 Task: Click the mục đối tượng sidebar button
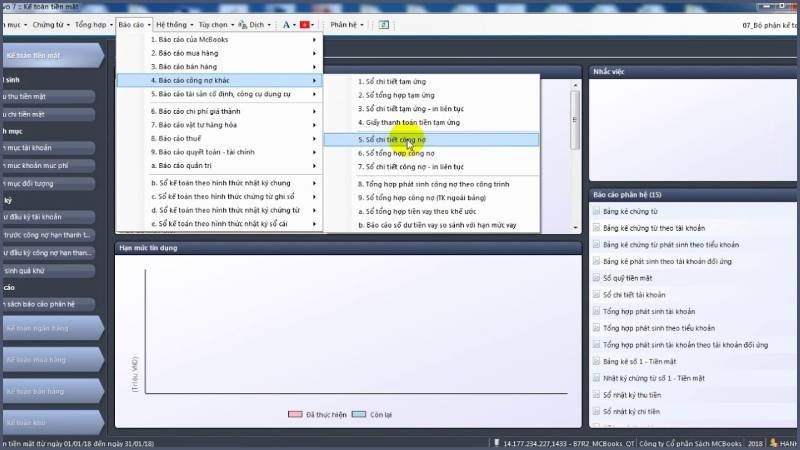tap(48, 183)
